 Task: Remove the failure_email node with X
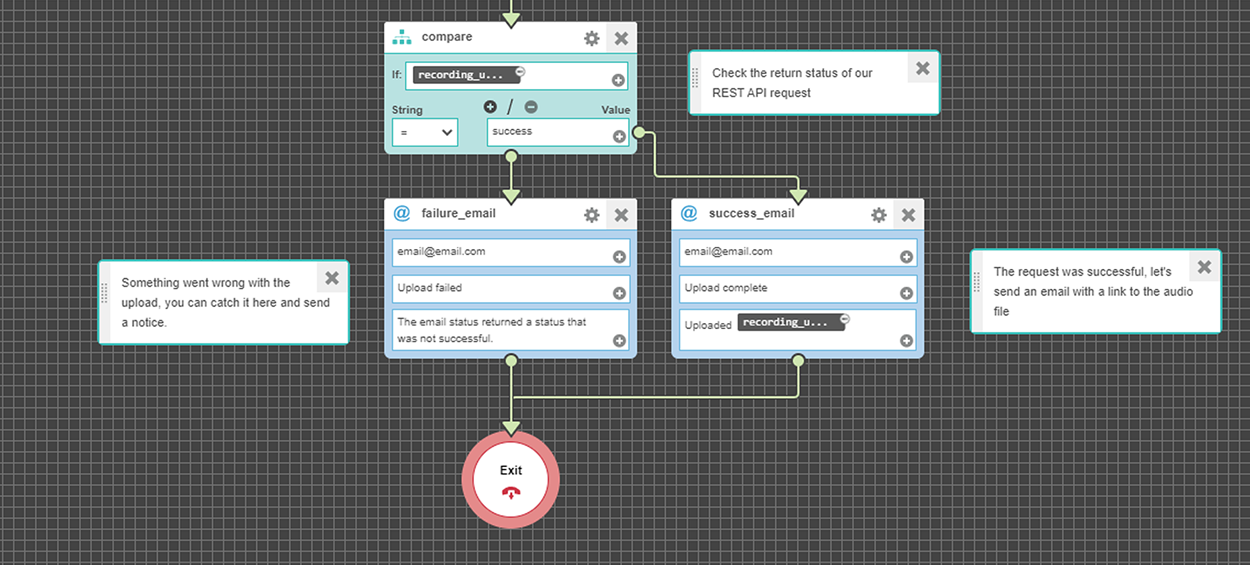(x=621, y=214)
